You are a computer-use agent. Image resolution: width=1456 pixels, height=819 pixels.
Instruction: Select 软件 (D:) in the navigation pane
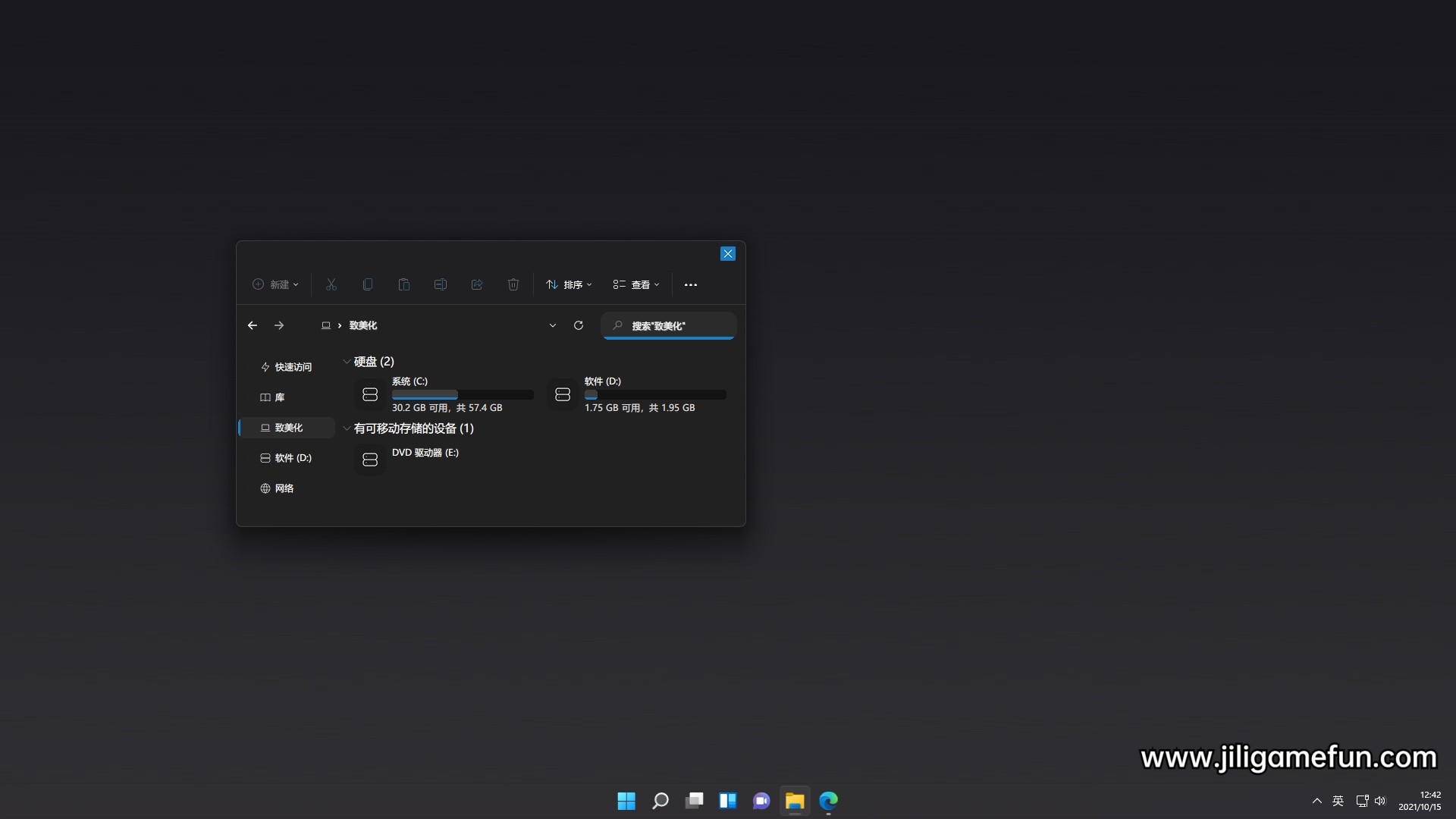click(x=287, y=458)
